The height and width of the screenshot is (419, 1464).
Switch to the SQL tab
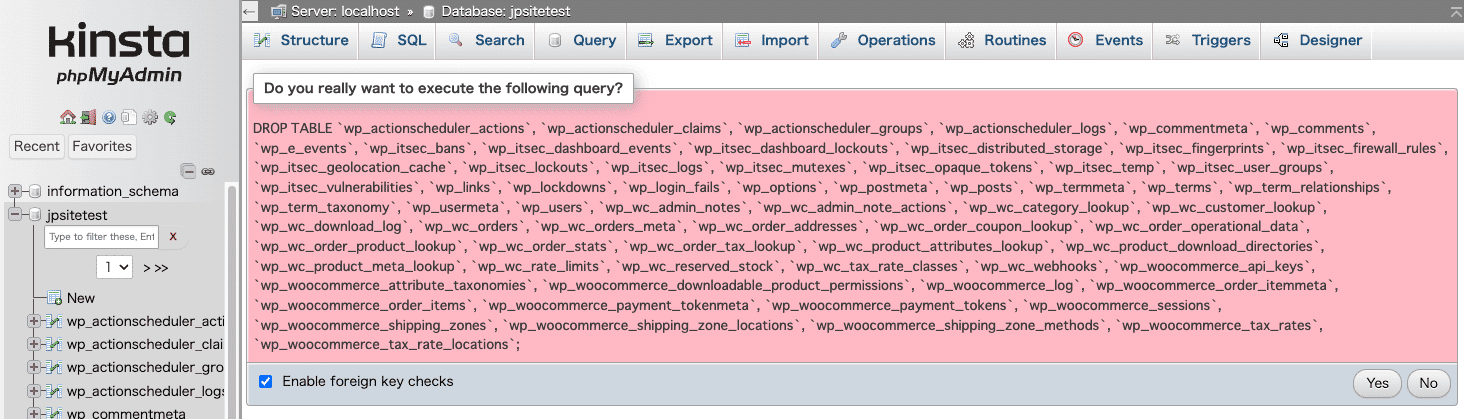coord(399,40)
